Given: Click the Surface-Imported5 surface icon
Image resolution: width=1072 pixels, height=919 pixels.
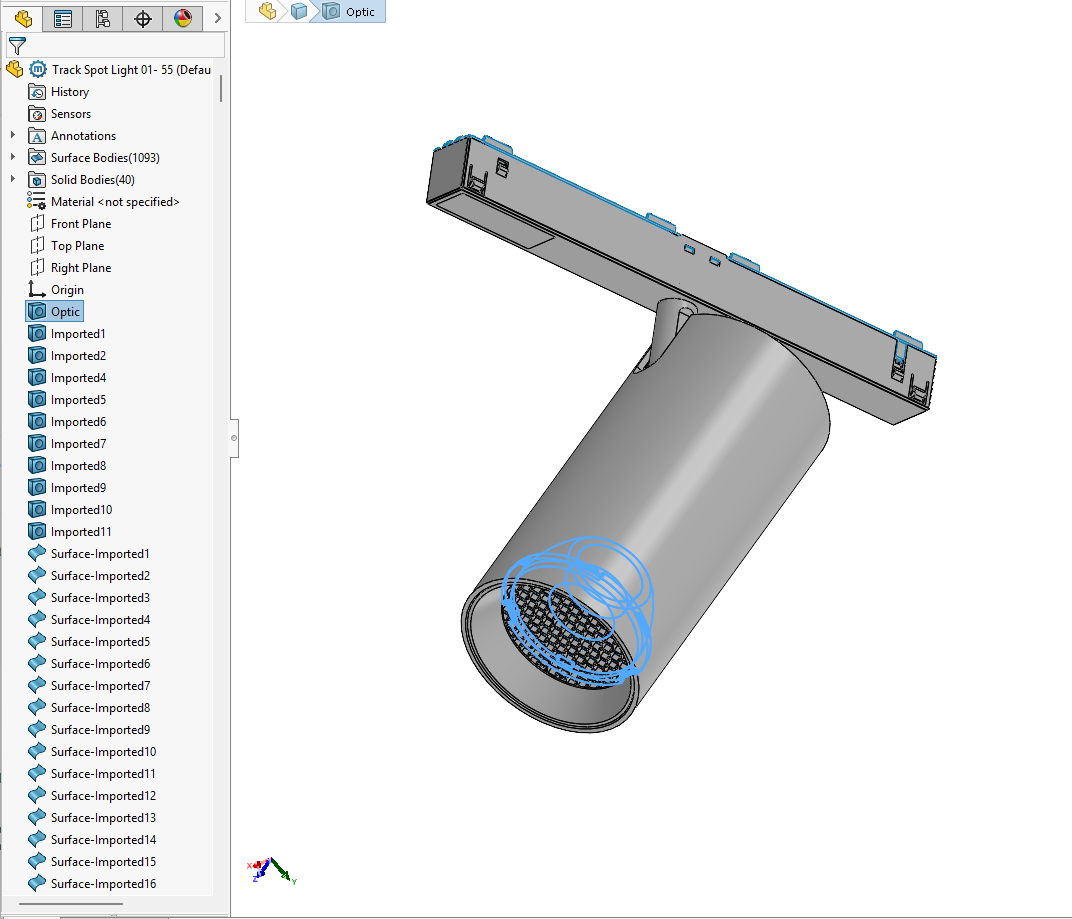Looking at the screenshot, I should pyautogui.click(x=37, y=641).
